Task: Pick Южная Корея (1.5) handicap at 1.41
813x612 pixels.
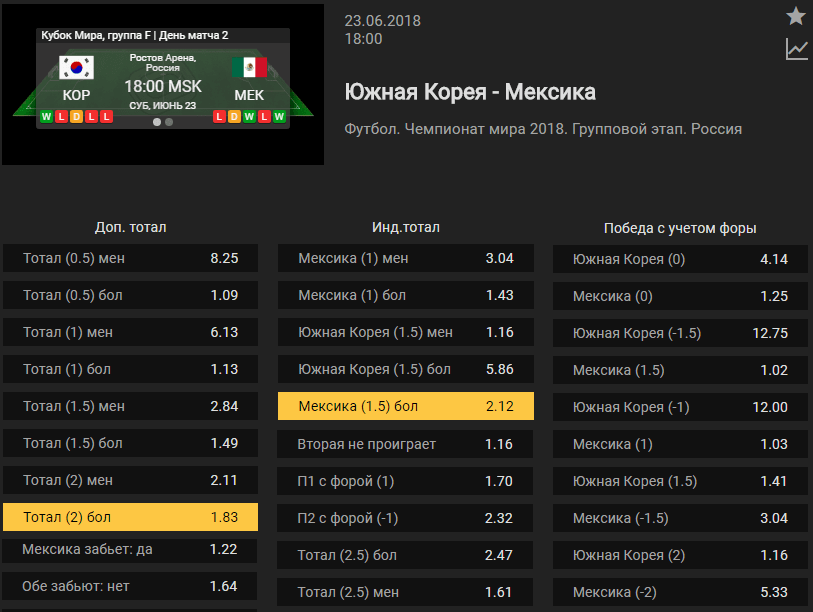Action: pyautogui.click(x=680, y=481)
